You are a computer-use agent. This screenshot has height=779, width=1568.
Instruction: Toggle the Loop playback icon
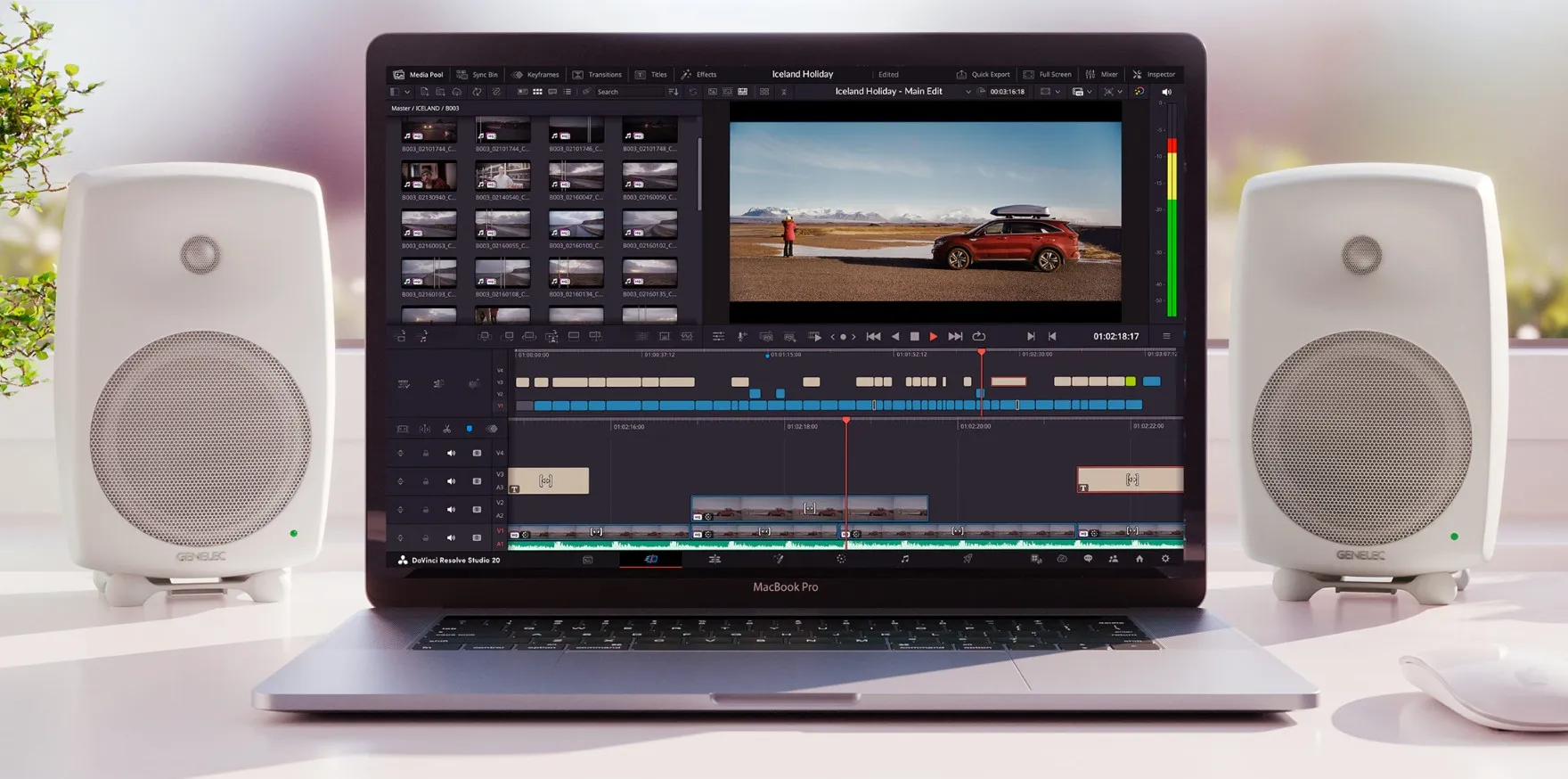978,337
